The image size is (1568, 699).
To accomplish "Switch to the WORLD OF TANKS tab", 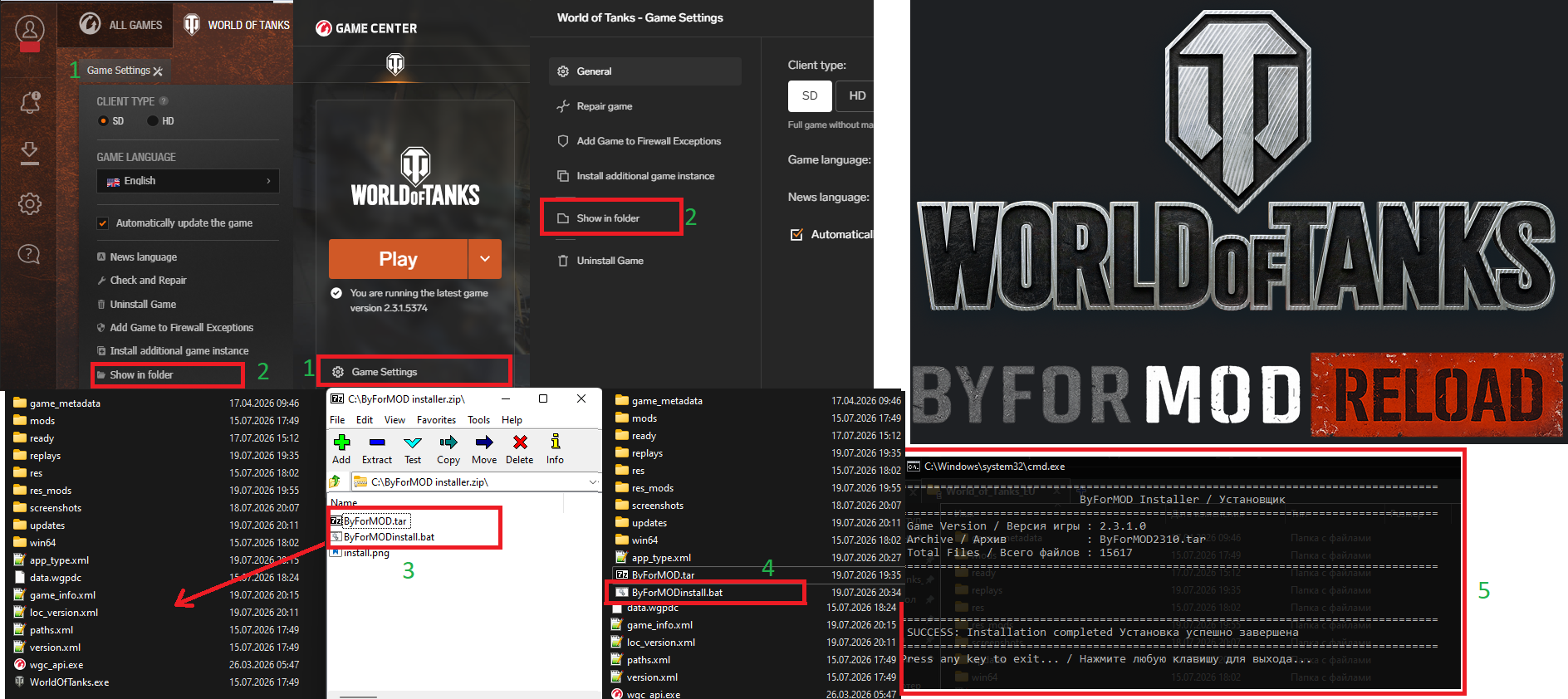I will [236, 25].
